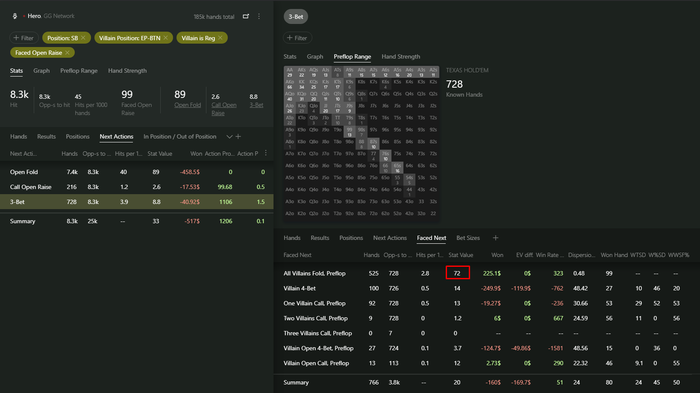Expand more tabs chevron in left panel
Viewport: 700px width, 393px height.
(229, 137)
